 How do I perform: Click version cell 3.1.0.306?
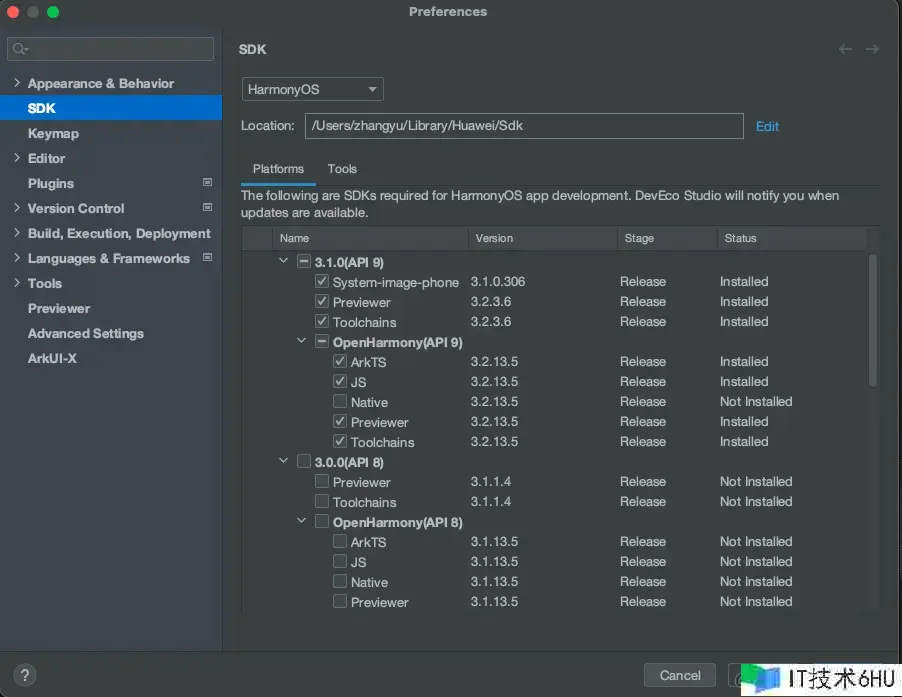click(x=498, y=281)
